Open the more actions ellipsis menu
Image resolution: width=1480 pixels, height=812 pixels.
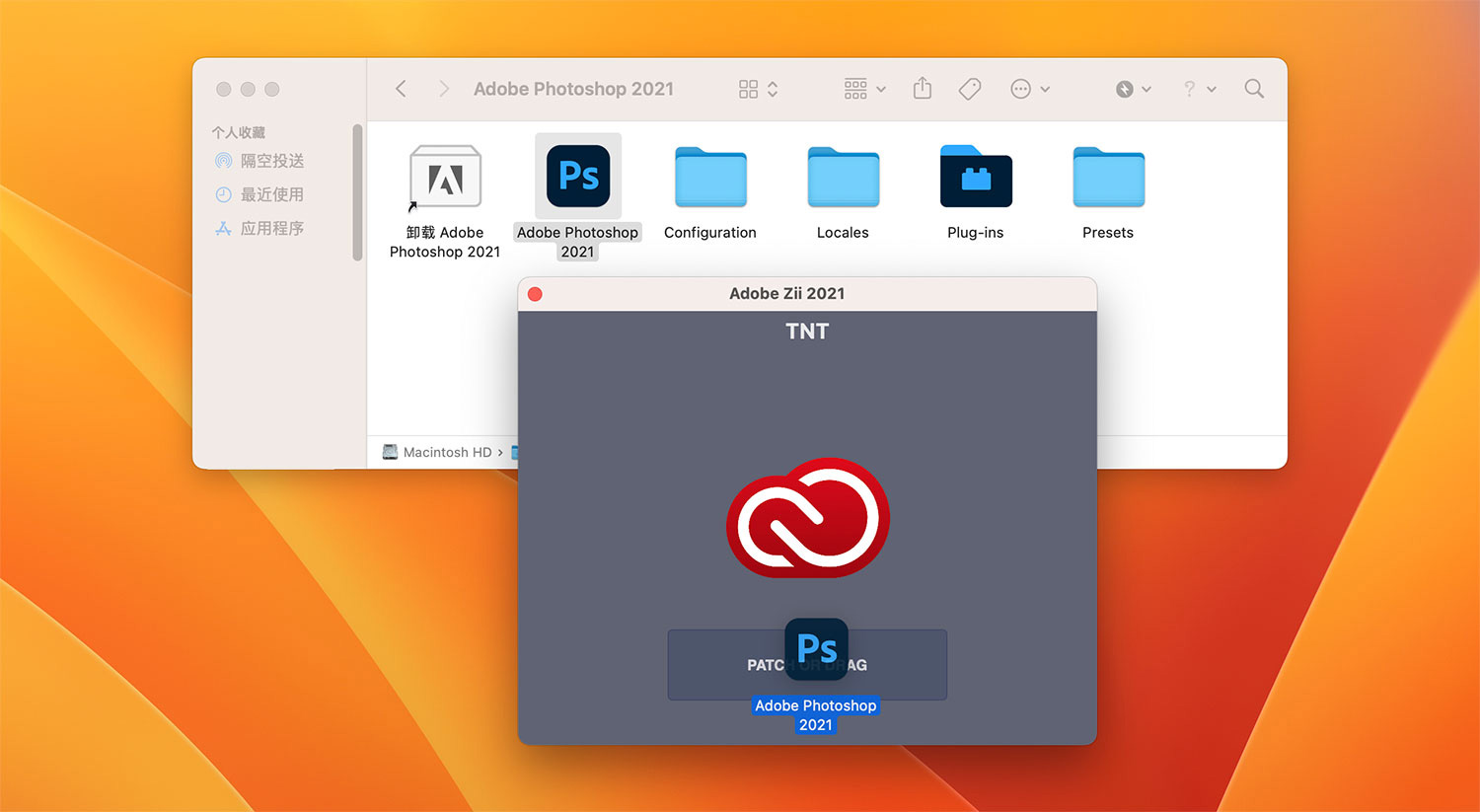coord(1030,89)
